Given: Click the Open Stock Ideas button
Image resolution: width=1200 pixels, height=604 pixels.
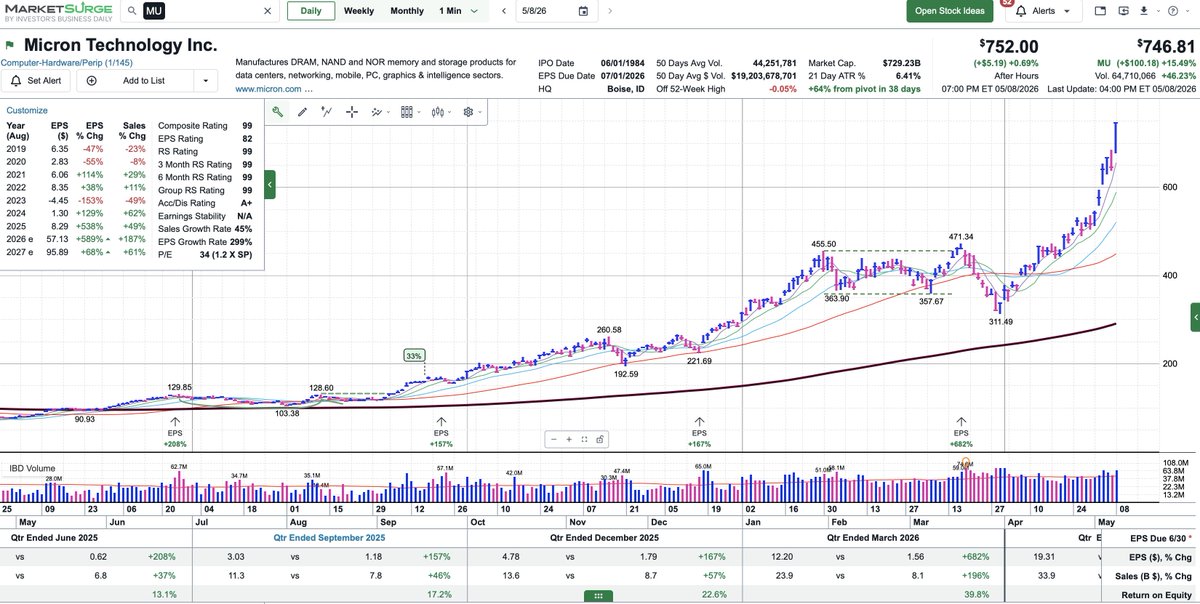Looking at the screenshot, I should pos(949,11).
